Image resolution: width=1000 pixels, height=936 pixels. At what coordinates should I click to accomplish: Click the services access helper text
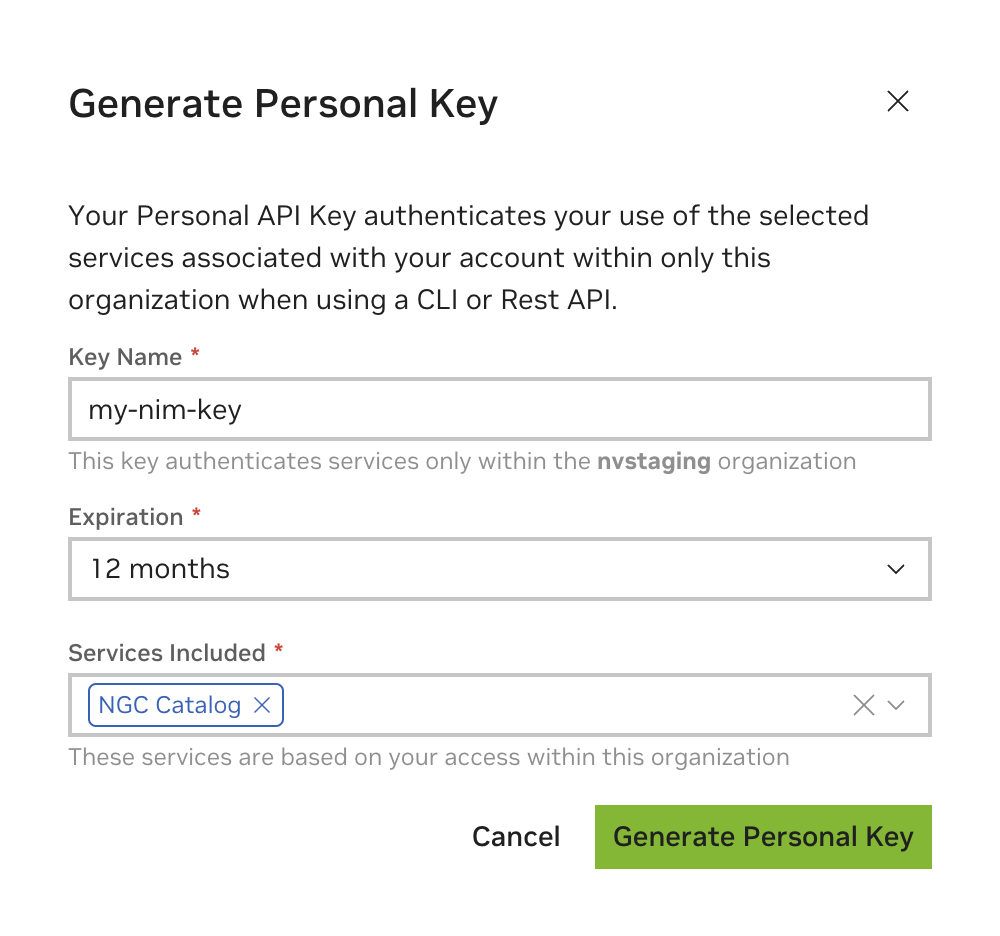(x=428, y=757)
